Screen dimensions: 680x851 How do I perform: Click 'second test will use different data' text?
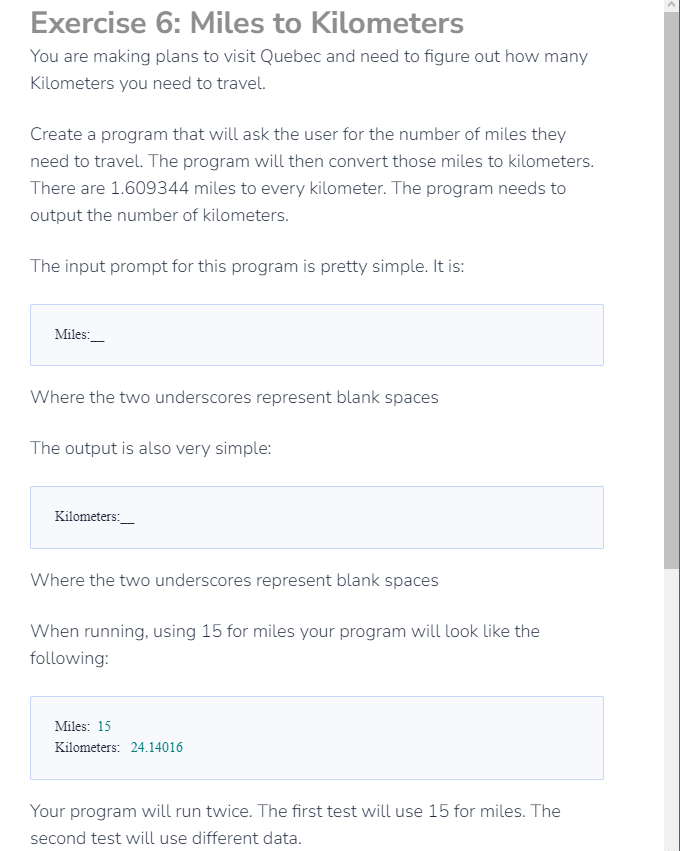165,838
